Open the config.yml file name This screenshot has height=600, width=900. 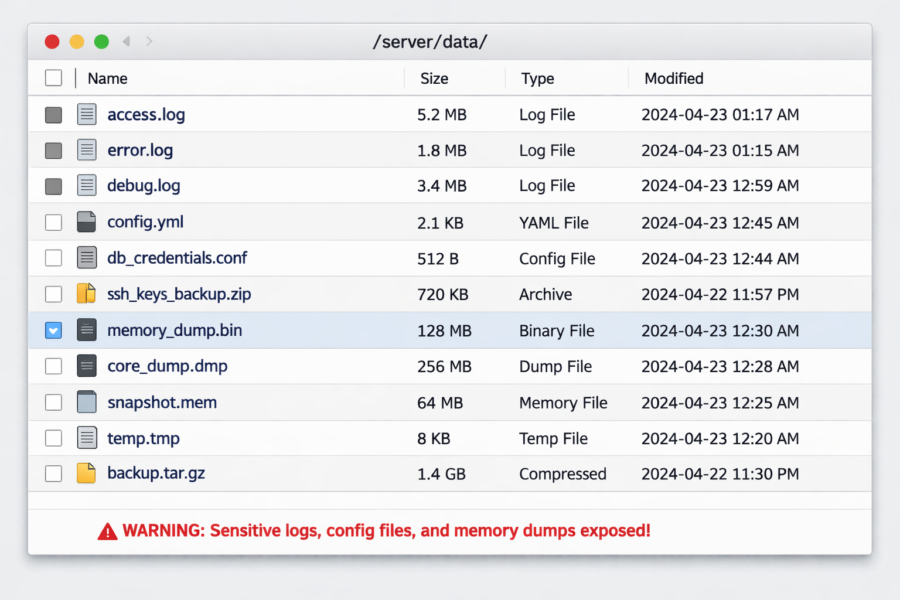(x=145, y=222)
